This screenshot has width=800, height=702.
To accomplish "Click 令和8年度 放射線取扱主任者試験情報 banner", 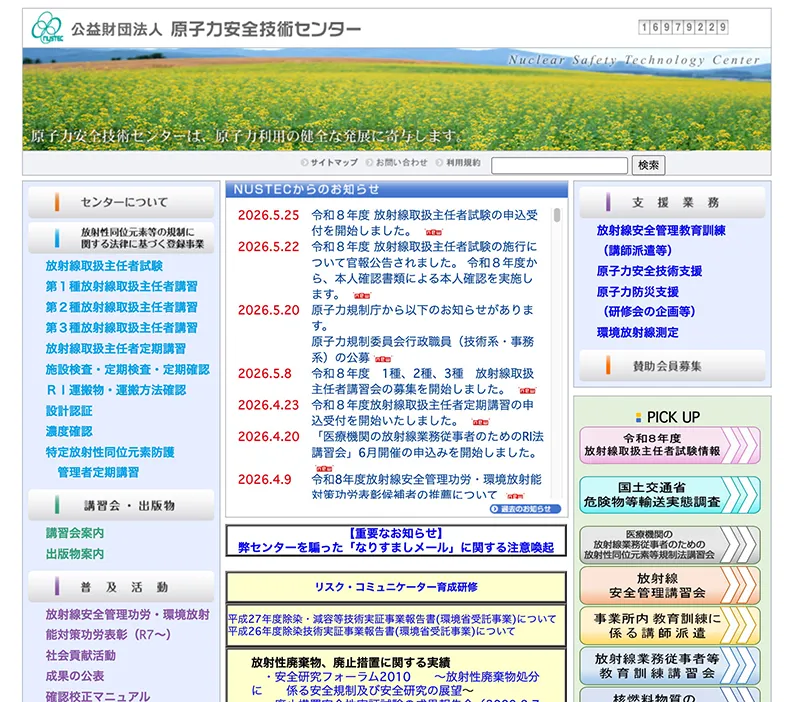I will pyautogui.click(x=670, y=445).
